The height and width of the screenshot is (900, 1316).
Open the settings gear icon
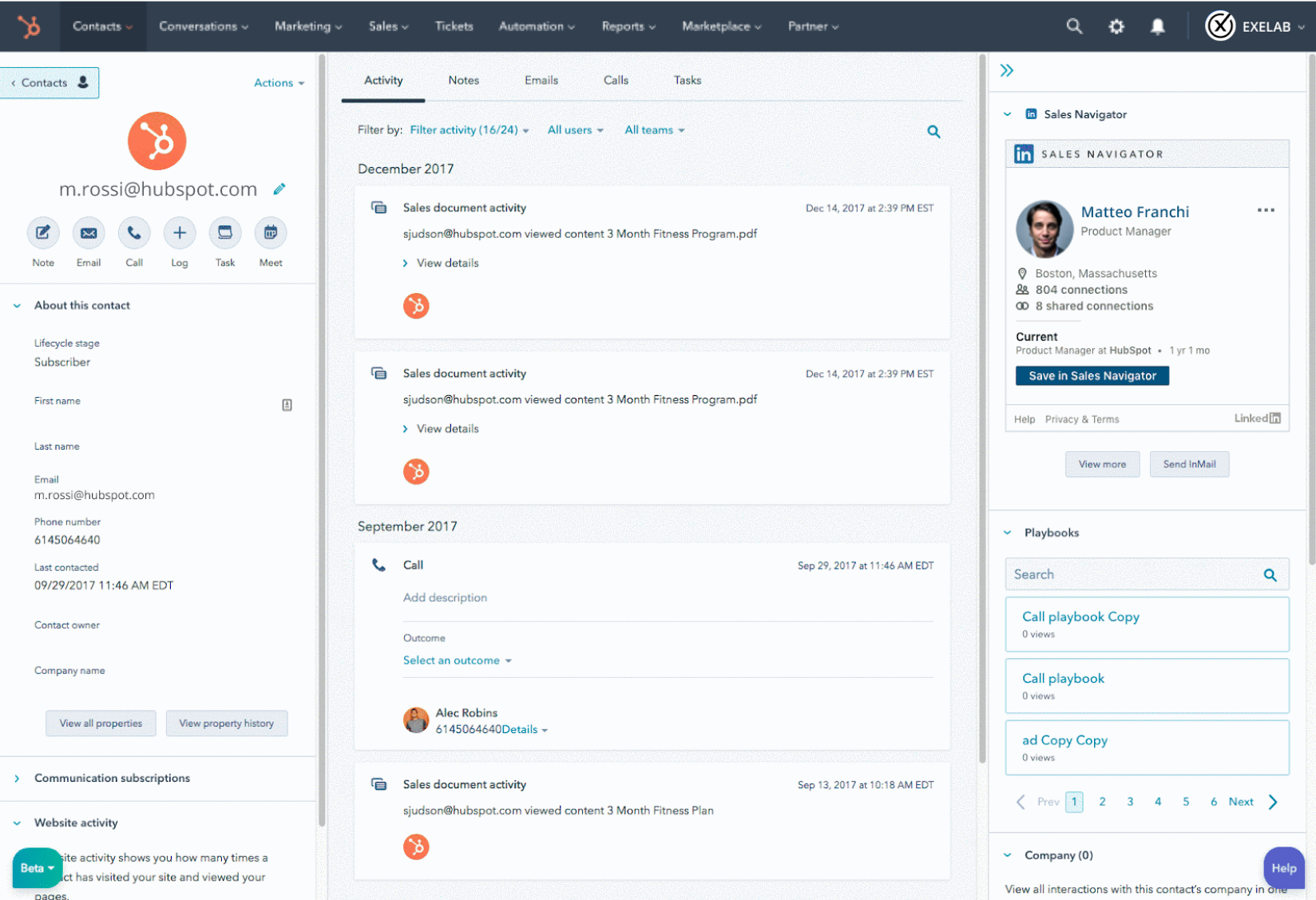[1116, 26]
